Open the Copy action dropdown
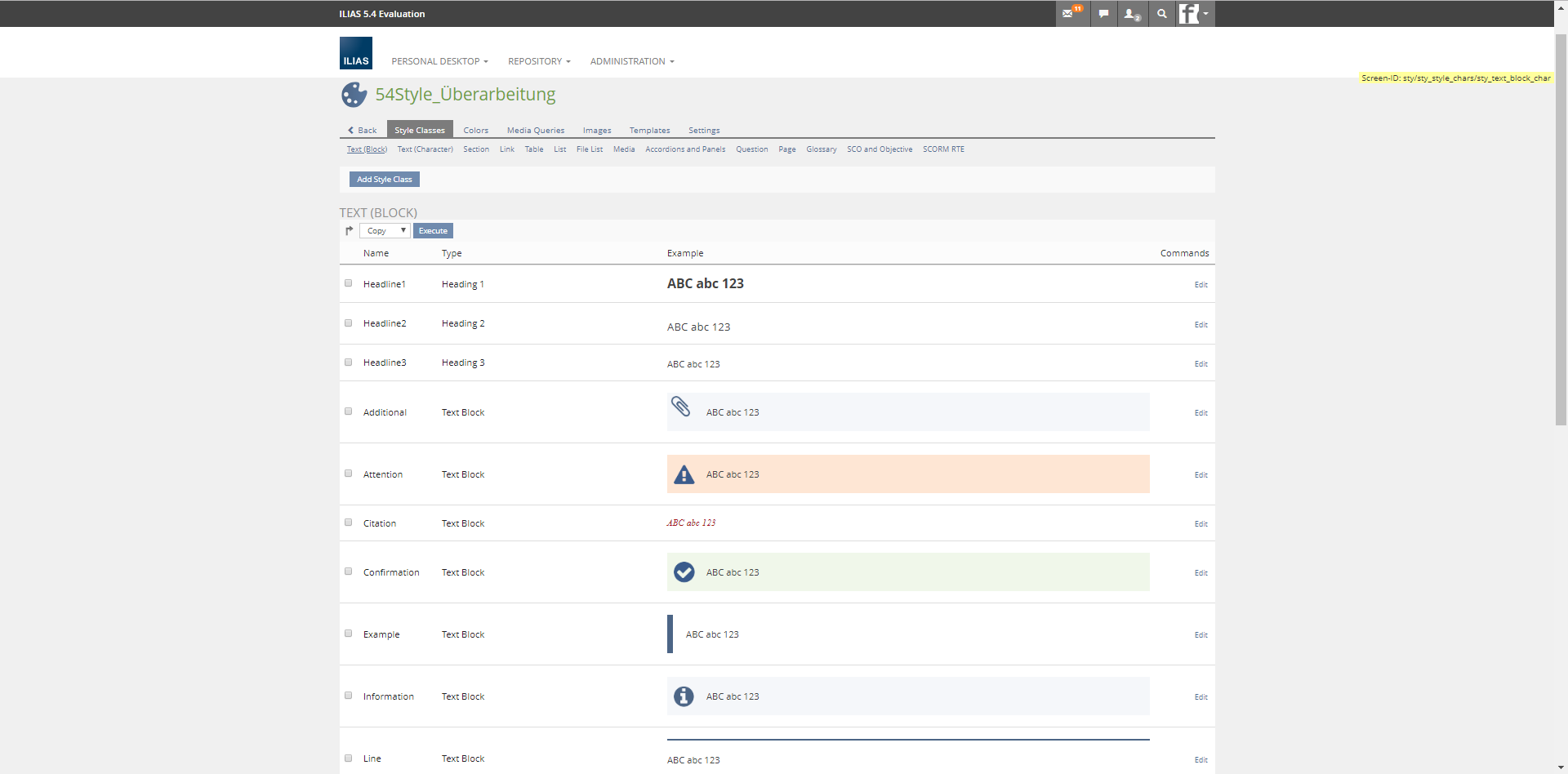Screen dimensions: 1568x774 point(385,231)
